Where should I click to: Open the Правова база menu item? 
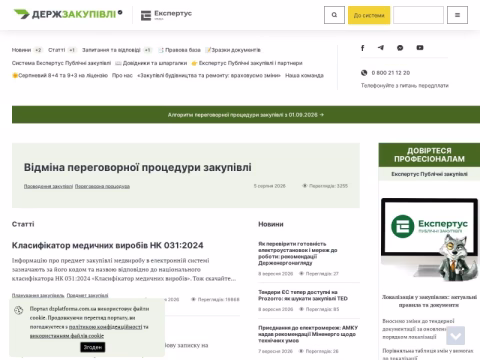click(179, 50)
